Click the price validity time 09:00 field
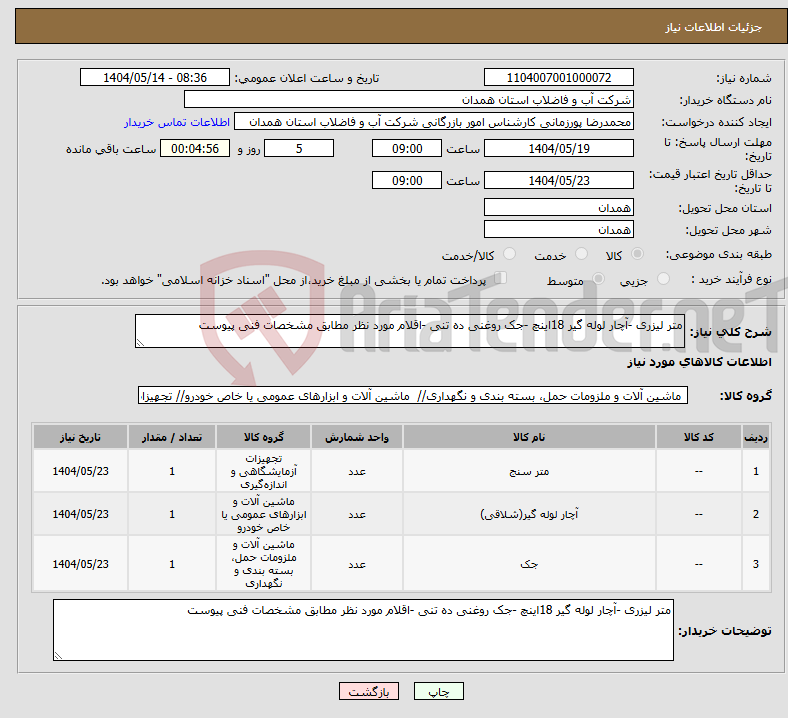 pos(407,180)
